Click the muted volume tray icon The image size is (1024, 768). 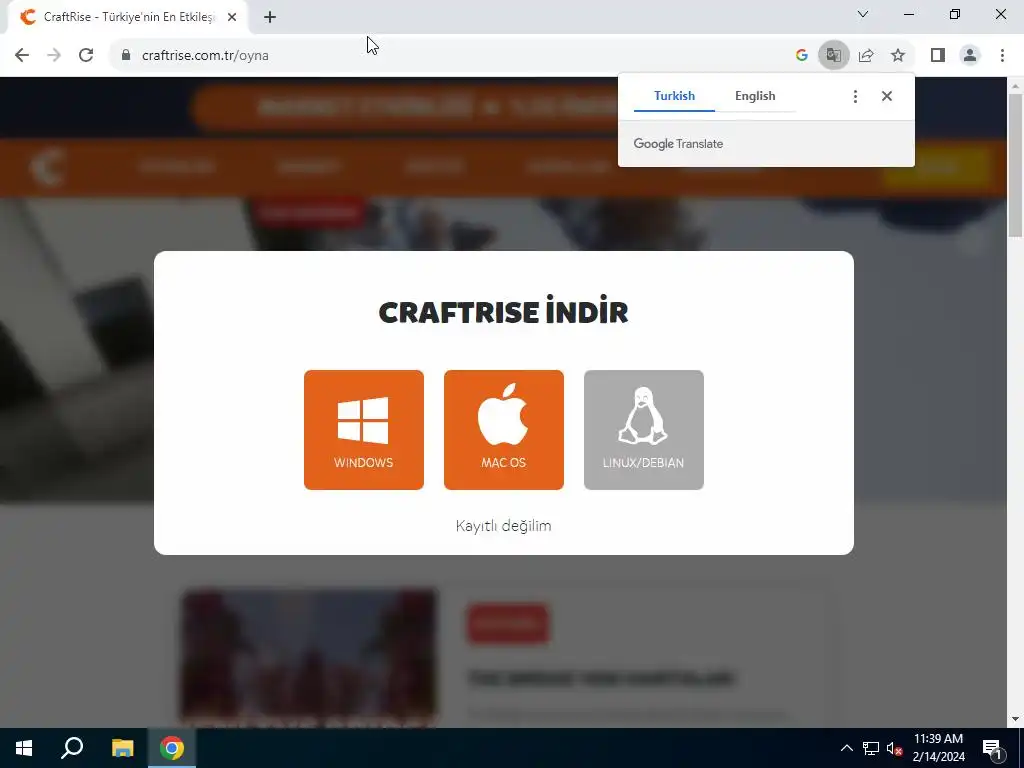894,748
